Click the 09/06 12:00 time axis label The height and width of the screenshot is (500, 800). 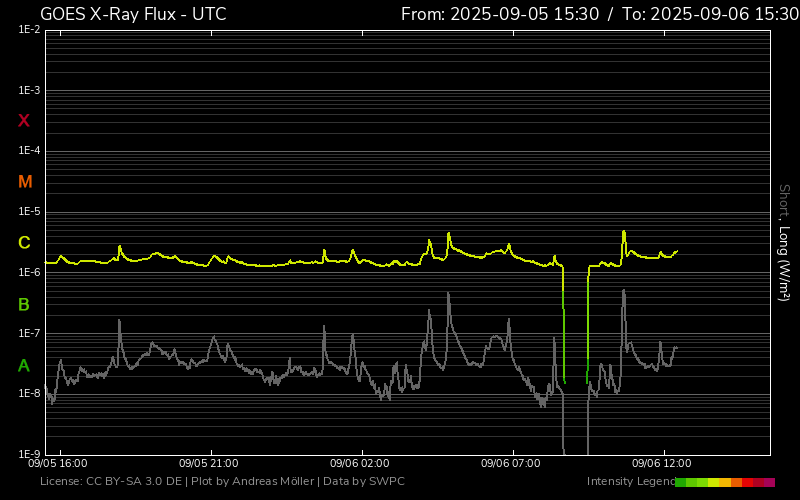point(662,464)
